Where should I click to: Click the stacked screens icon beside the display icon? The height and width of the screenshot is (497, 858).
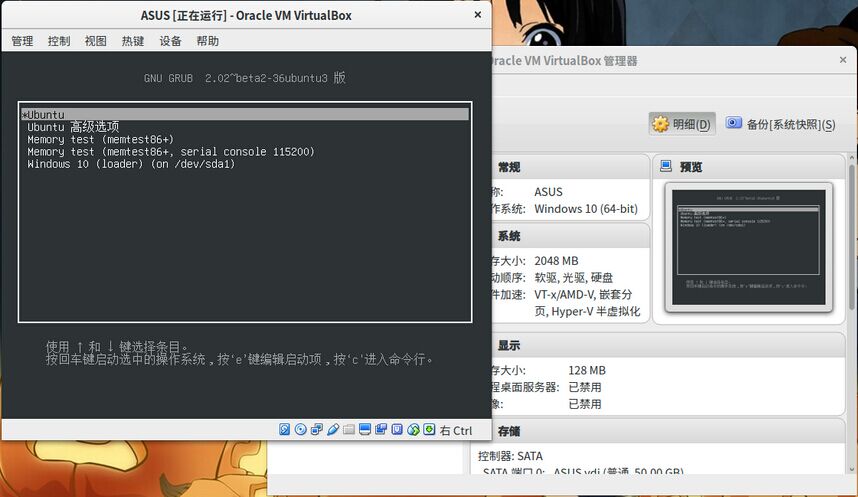(x=381, y=430)
